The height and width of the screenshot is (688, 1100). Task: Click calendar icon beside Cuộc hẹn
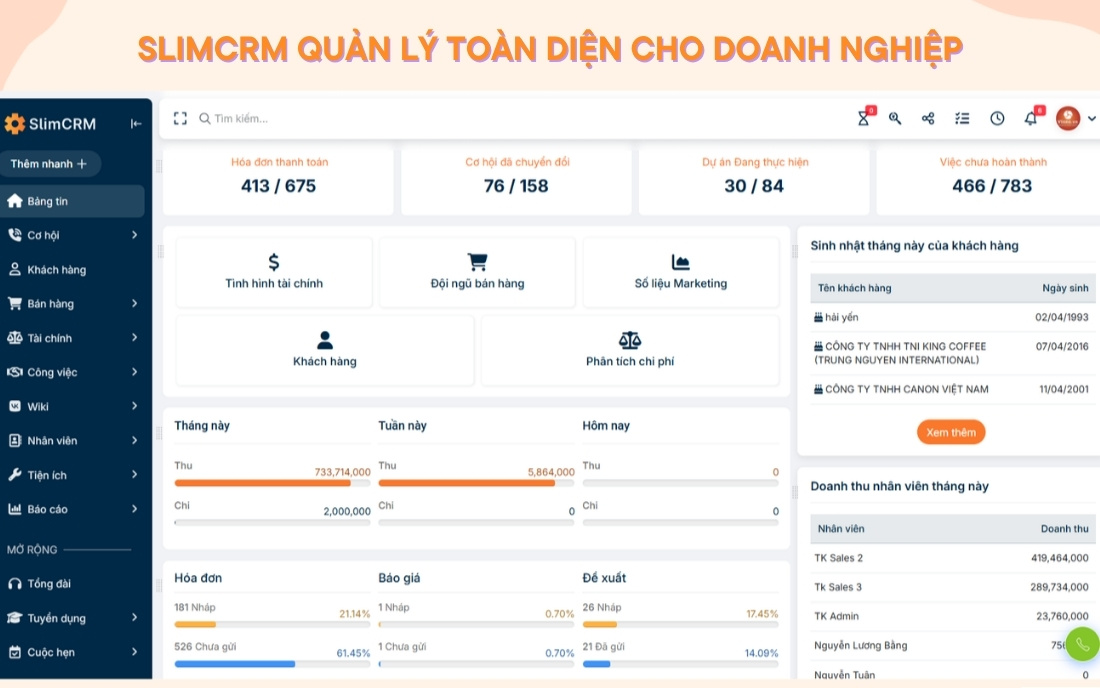(15, 652)
